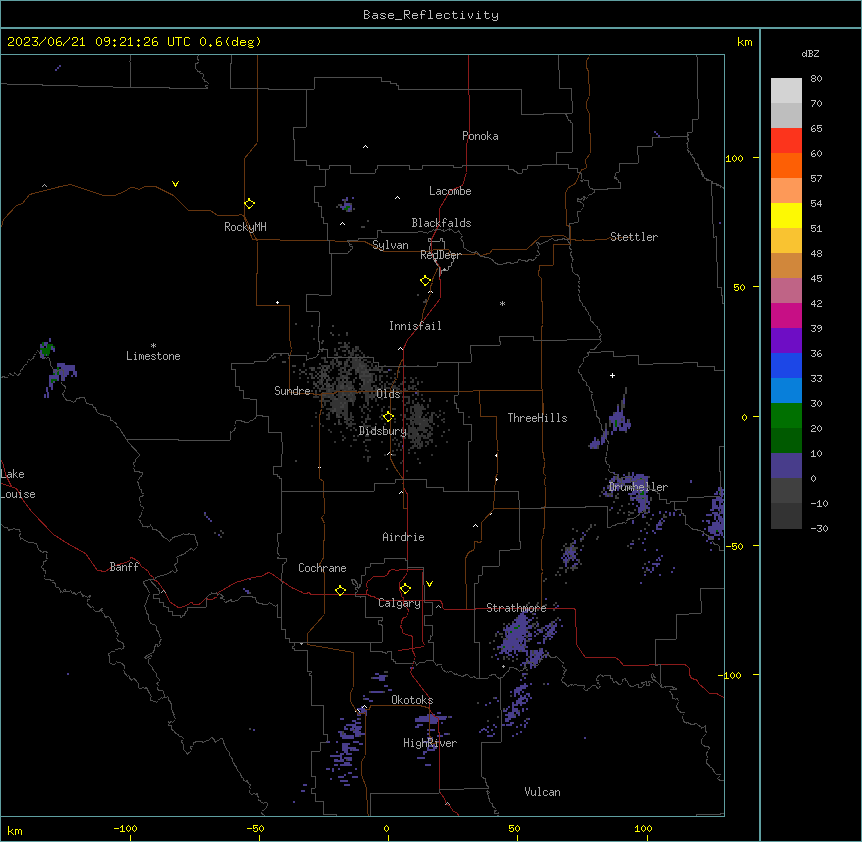Pick the violet 36-39 dBZ legend swatch
The height and width of the screenshot is (842, 862).
click(786, 341)
